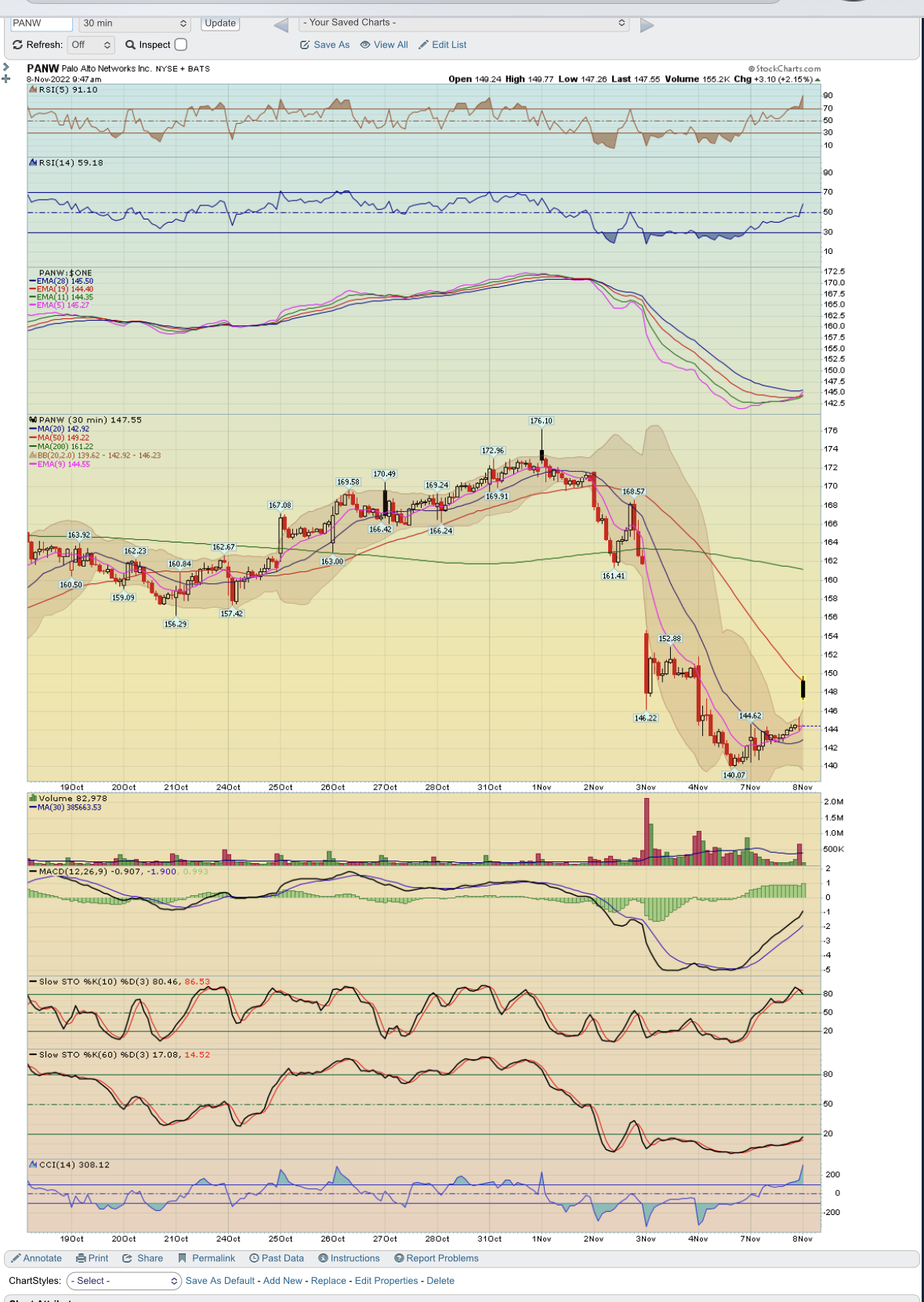Enable the Inspect checkbox
924x1302 pixels.
click(x=181, y=45)
